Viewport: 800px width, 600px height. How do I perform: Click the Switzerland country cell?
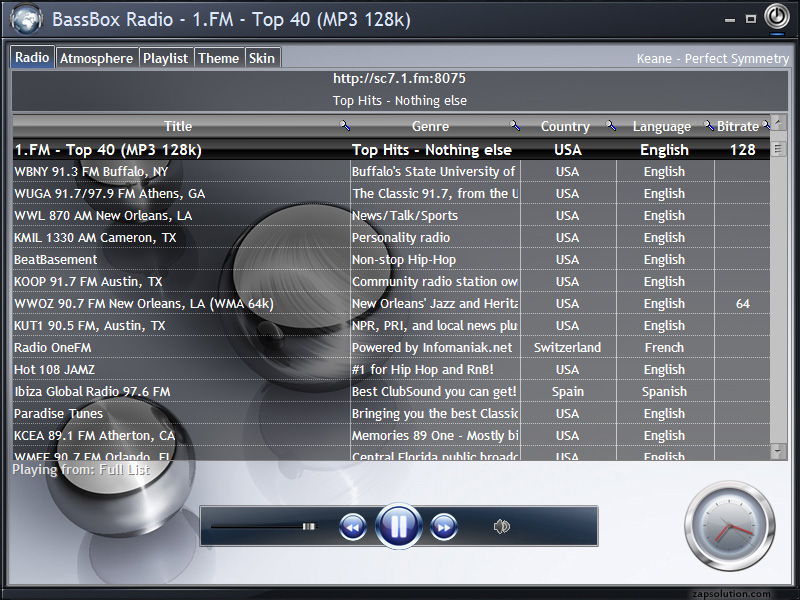point(568,347)
